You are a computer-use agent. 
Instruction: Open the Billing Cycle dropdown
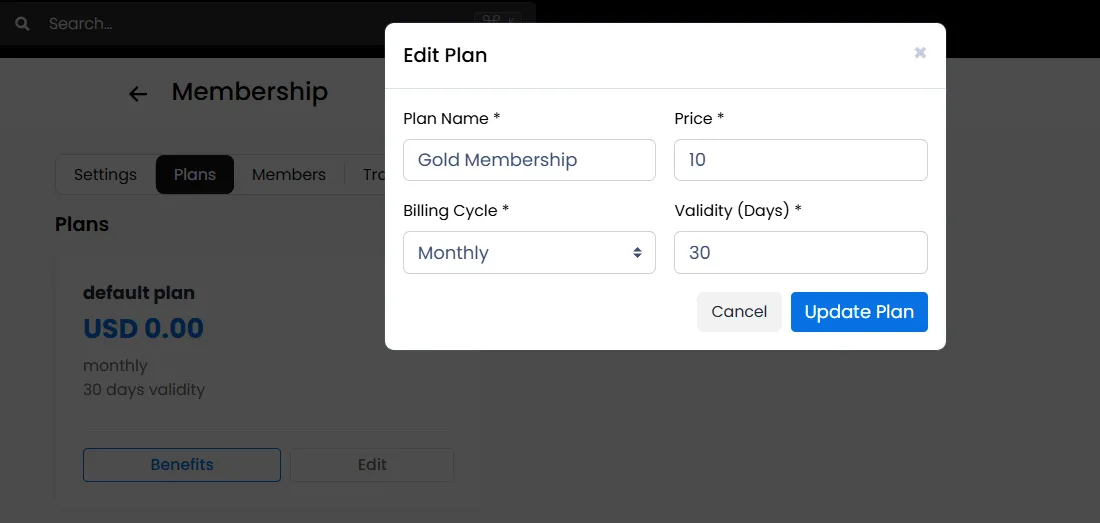click(x=530, y=252)
